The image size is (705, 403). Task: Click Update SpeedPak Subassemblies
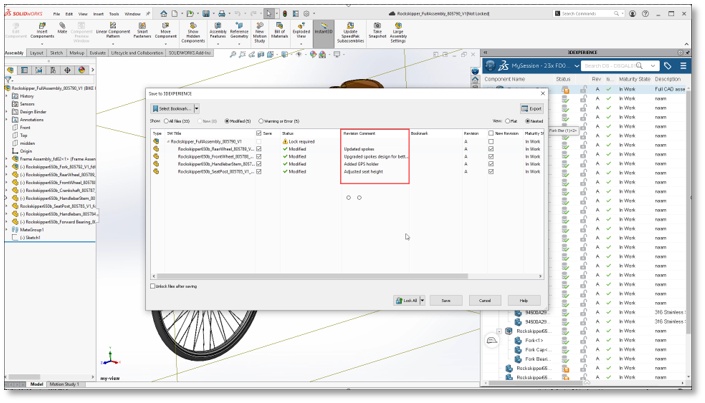[350, 32]
